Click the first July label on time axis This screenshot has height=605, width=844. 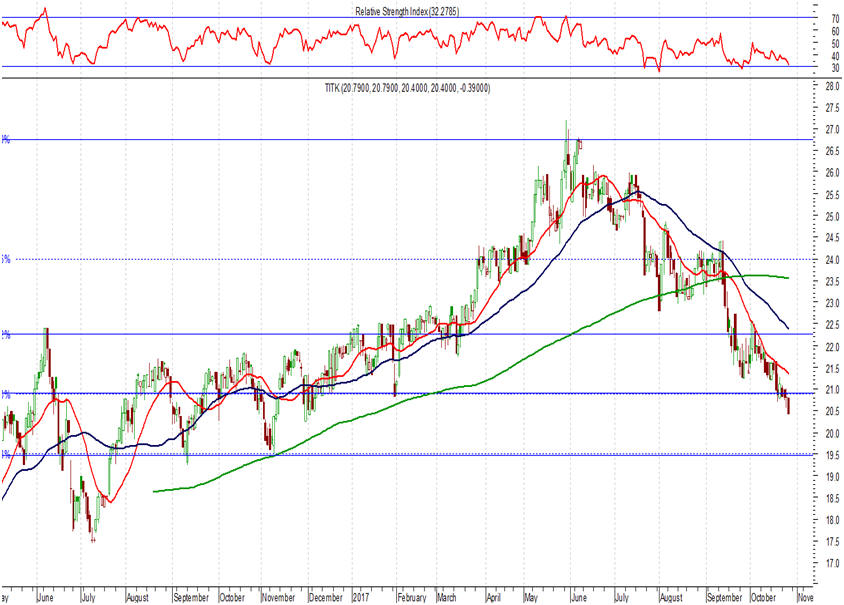point(88,597)
